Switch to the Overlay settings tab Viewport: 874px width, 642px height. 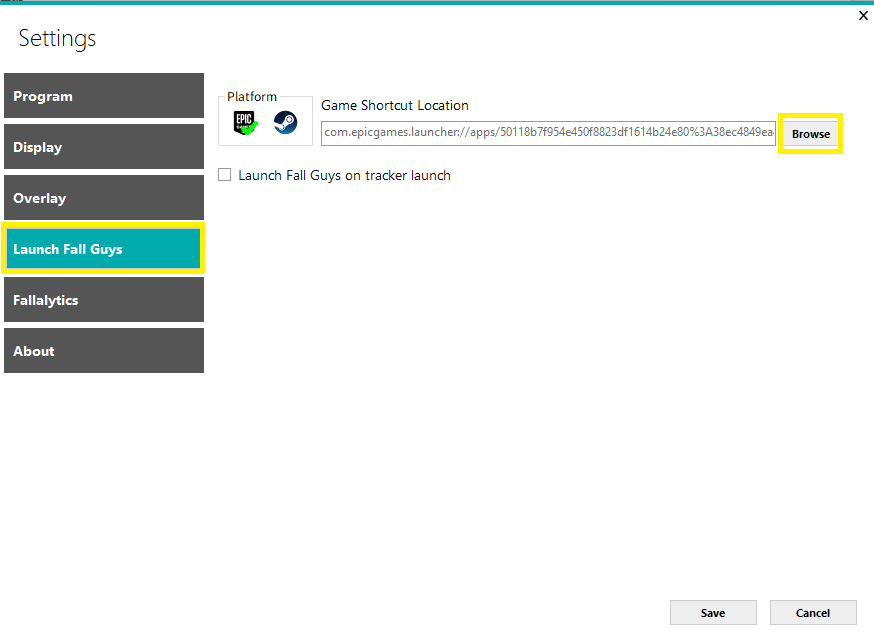[x=104, y=198]
